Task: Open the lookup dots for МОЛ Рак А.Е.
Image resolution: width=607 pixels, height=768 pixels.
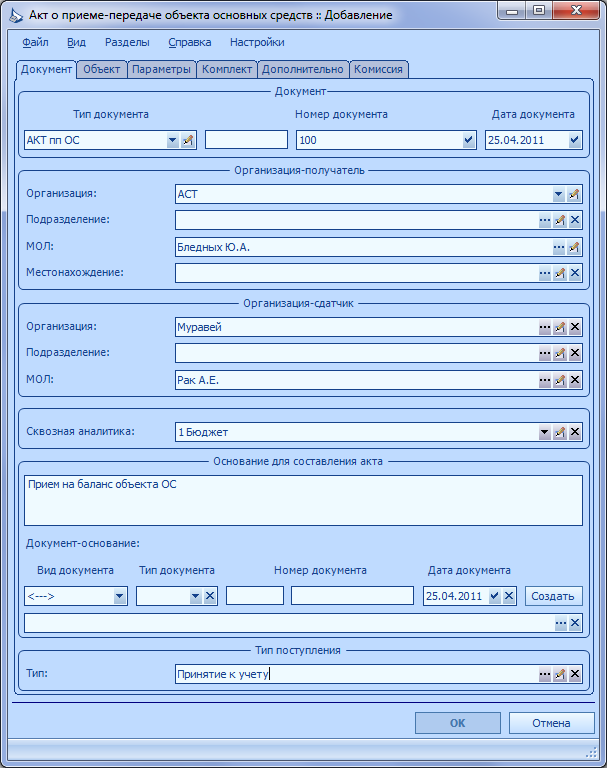Action: [x=545, y=380]
